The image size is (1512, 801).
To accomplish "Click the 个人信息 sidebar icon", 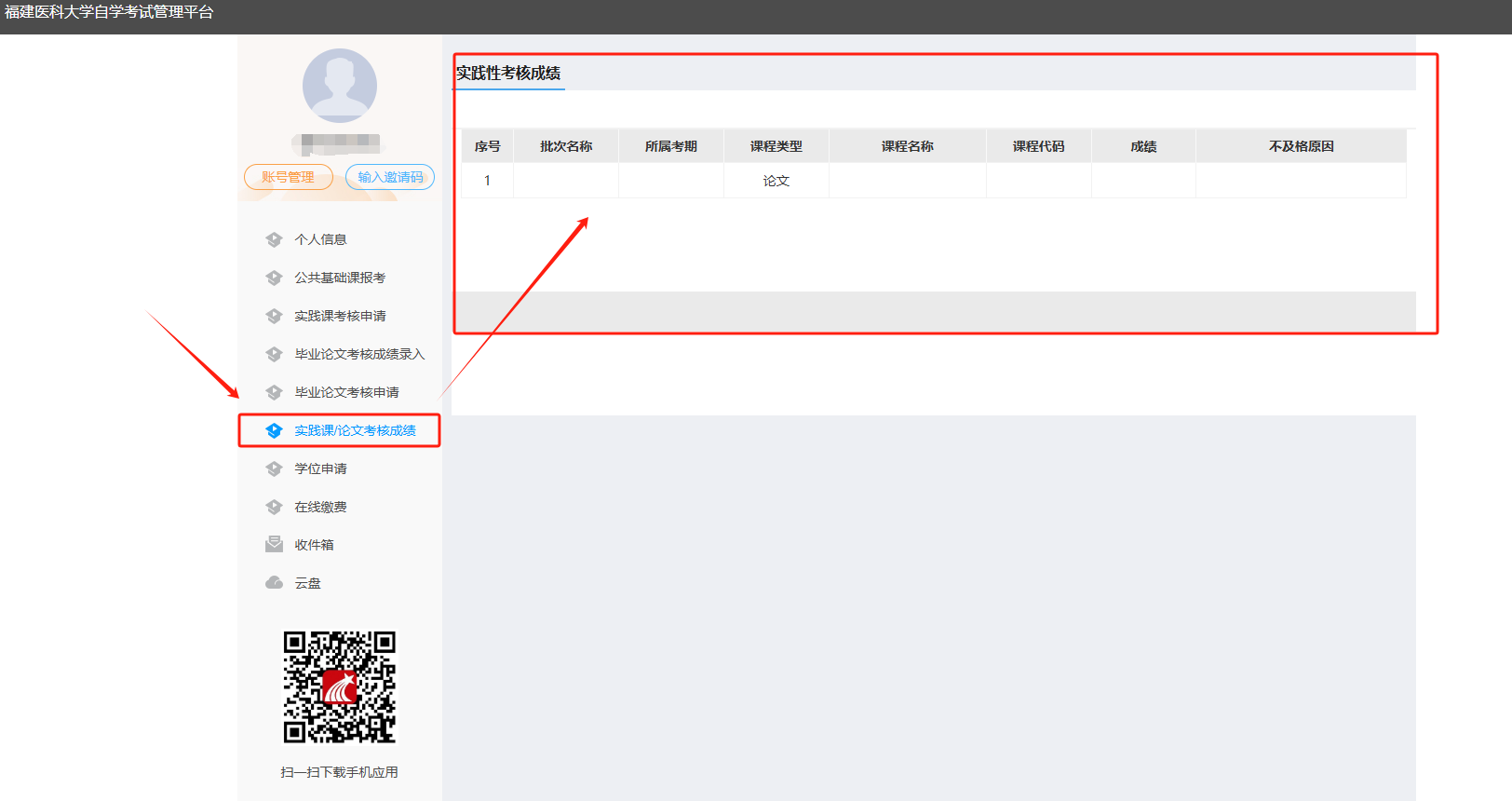I will coord(274,239).
